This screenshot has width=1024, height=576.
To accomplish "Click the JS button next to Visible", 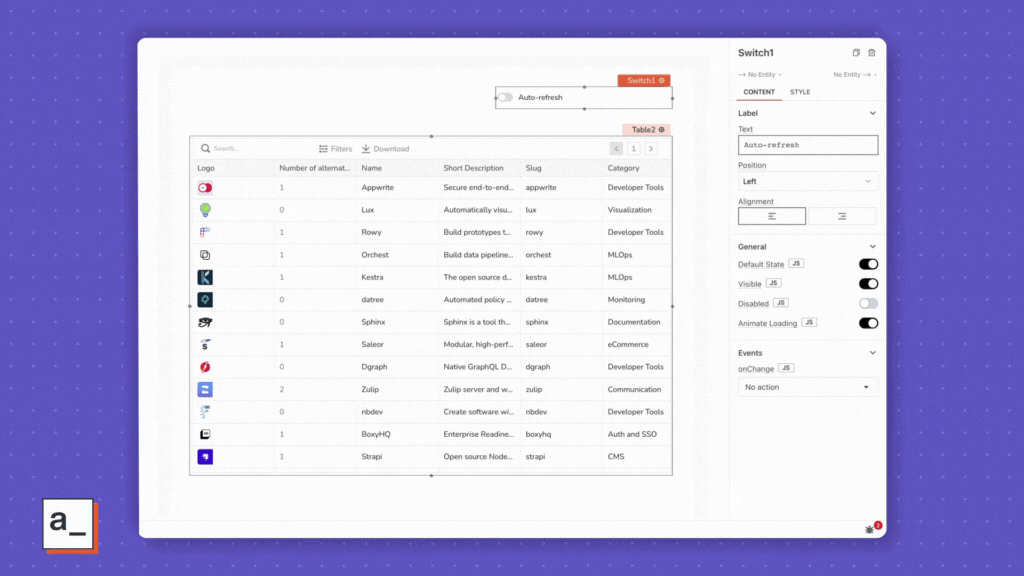I will point(773,284).
